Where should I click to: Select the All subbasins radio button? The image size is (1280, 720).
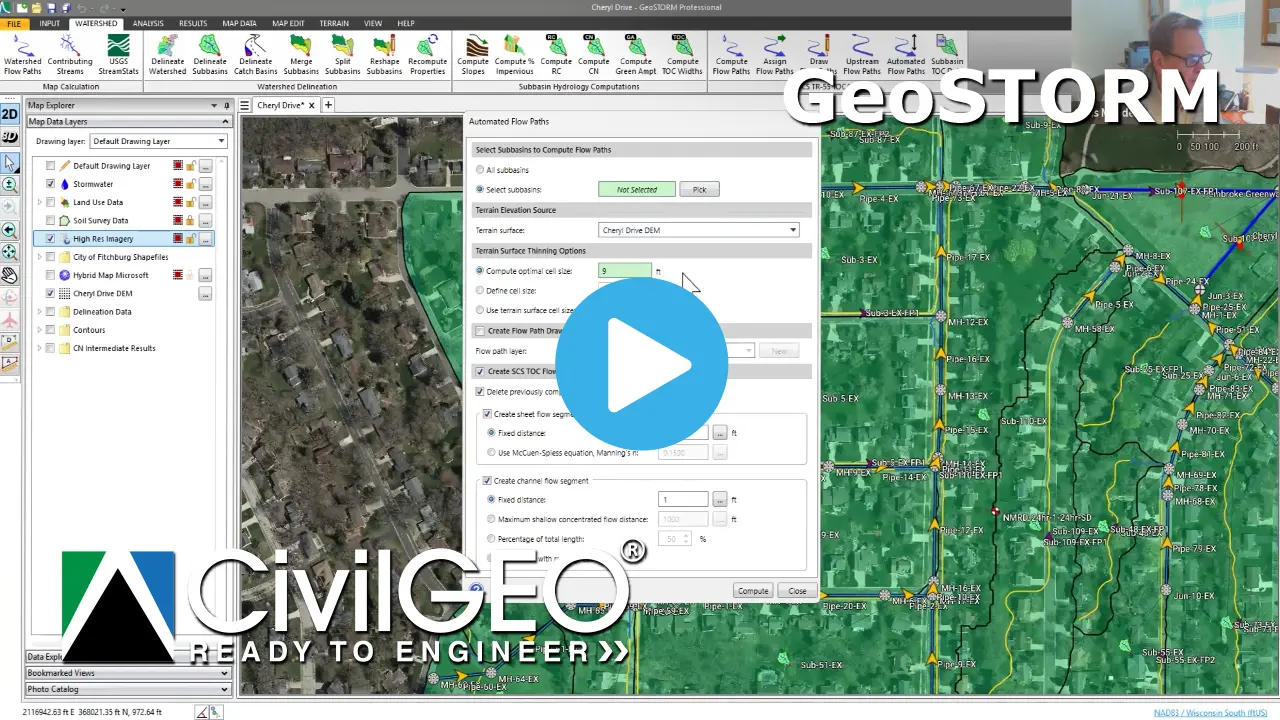[480, 170]
